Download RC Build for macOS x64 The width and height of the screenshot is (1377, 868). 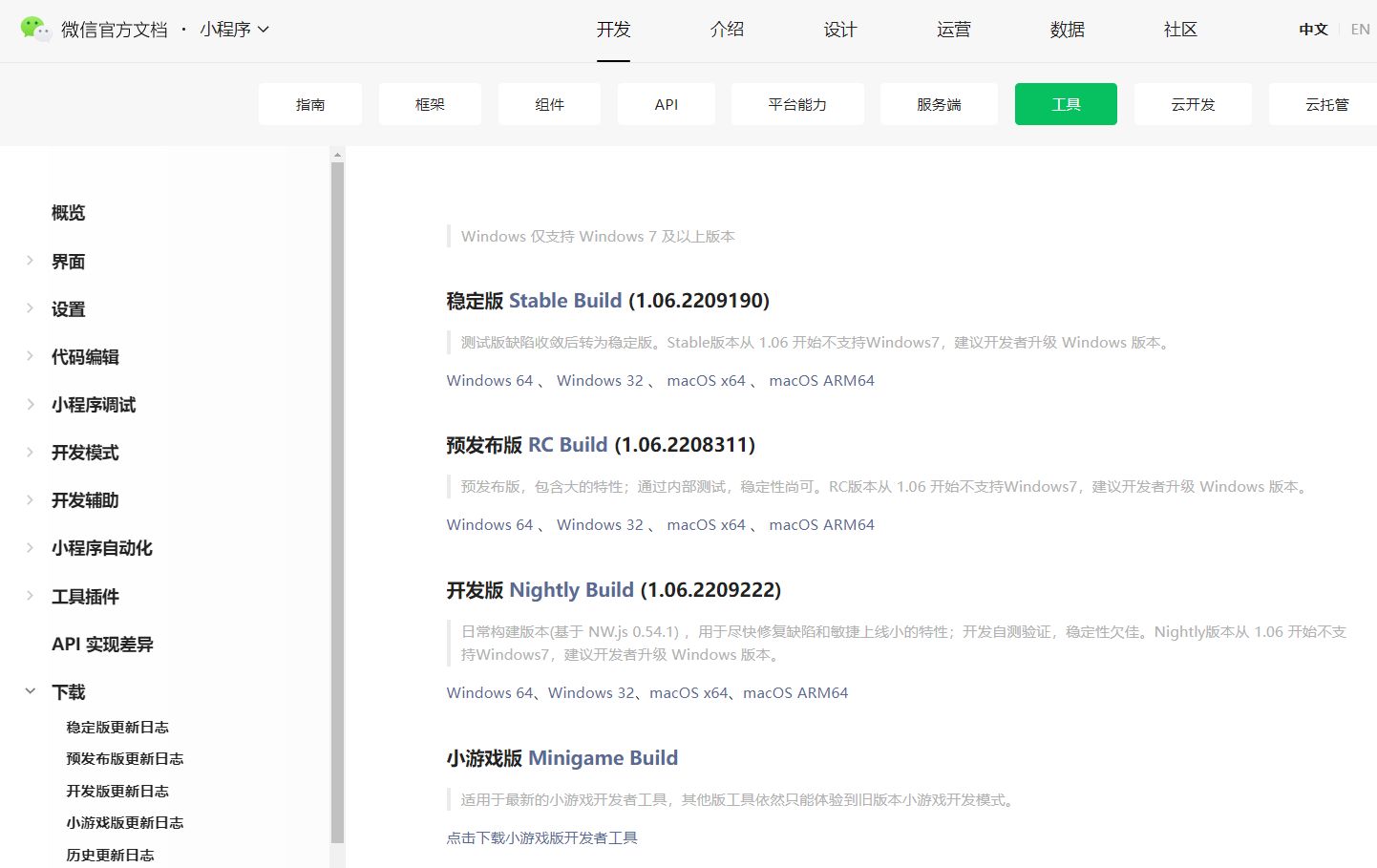(706, 524)
